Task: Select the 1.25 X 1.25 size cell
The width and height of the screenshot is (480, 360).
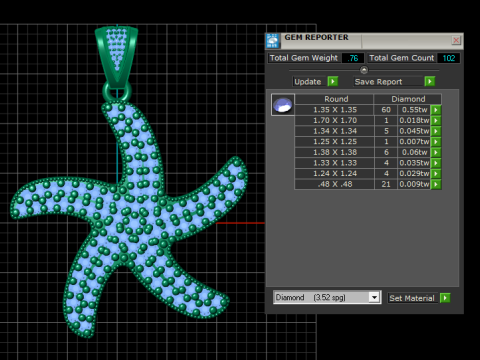Action: pos(334,142)
